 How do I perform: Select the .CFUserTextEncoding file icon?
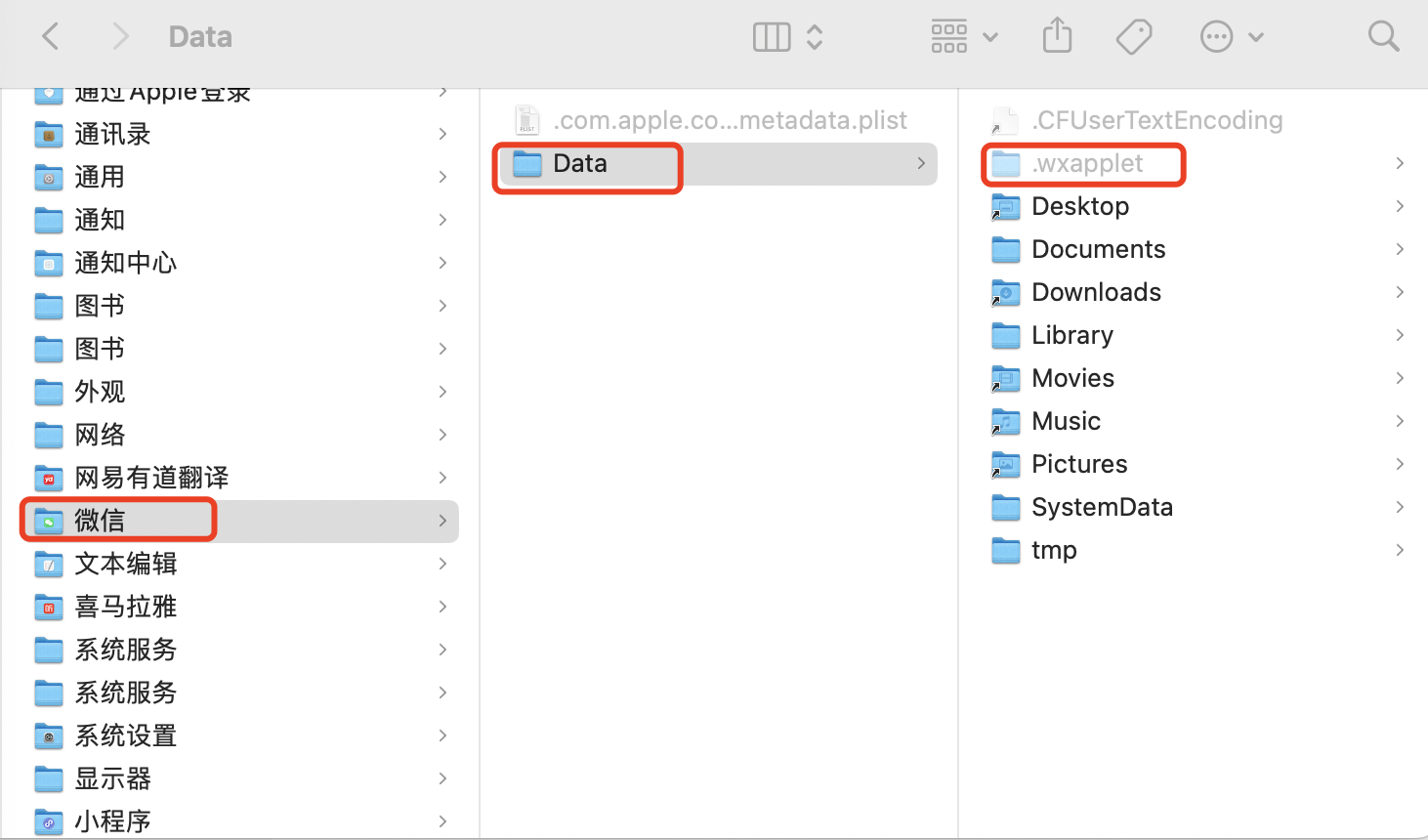[x=1005, y=120]
